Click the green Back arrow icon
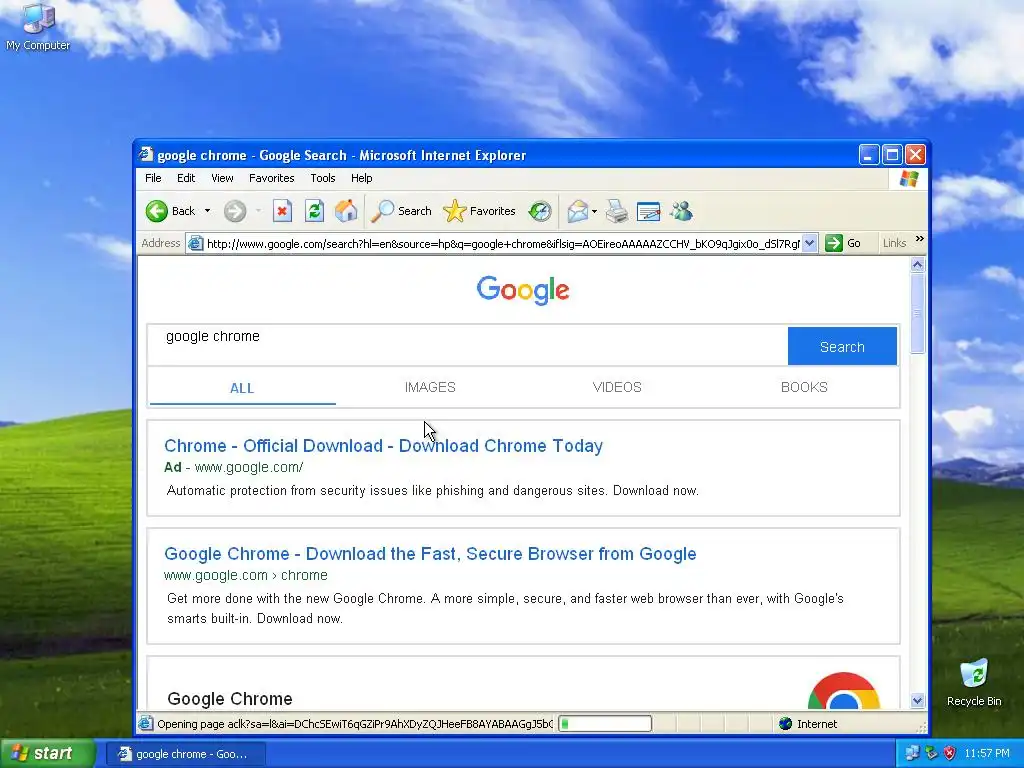This screenshot has width=1024, height=768. 157,211
